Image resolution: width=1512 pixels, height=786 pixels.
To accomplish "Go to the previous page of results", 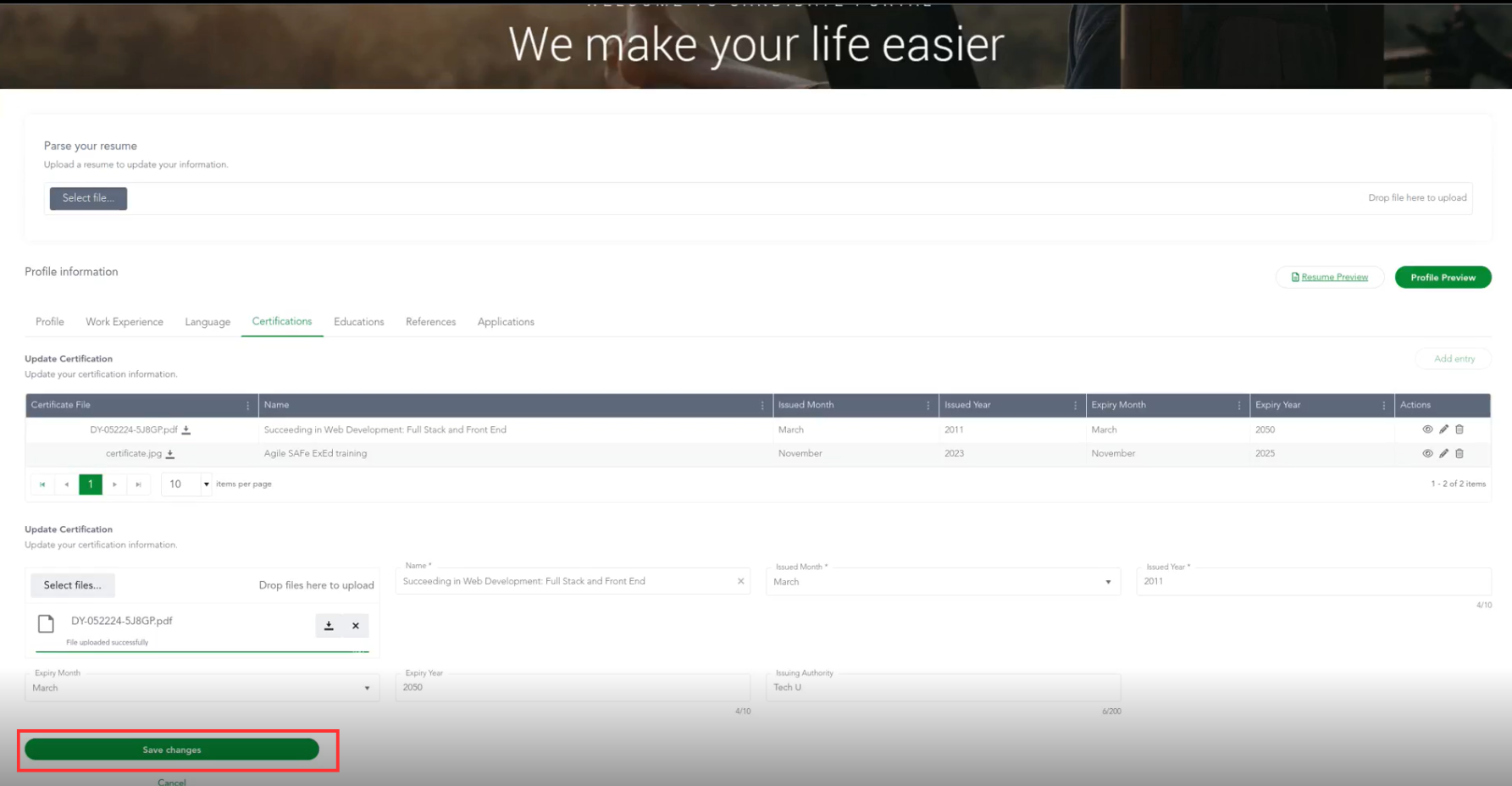I will pos(67,484).
